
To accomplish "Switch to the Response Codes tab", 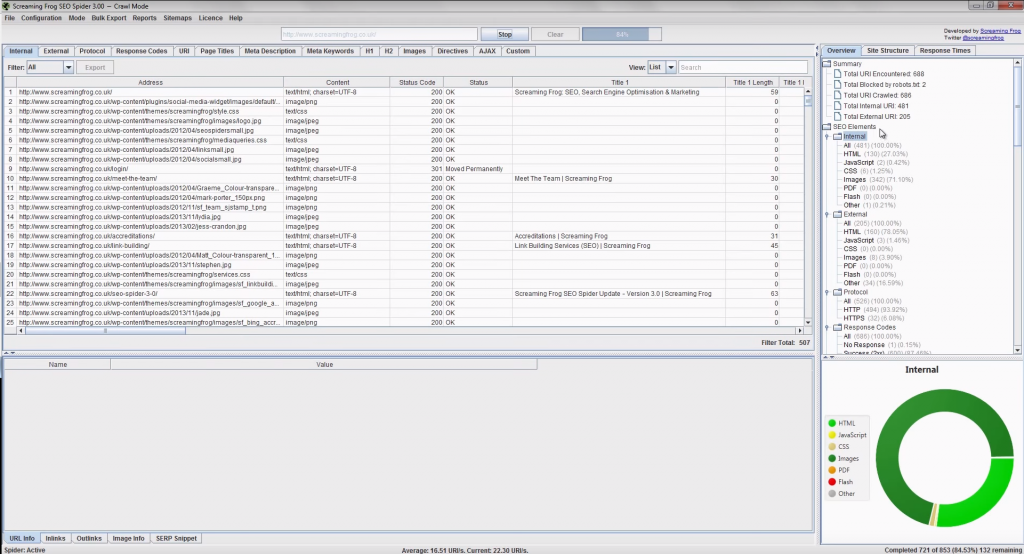I will 142,51.
